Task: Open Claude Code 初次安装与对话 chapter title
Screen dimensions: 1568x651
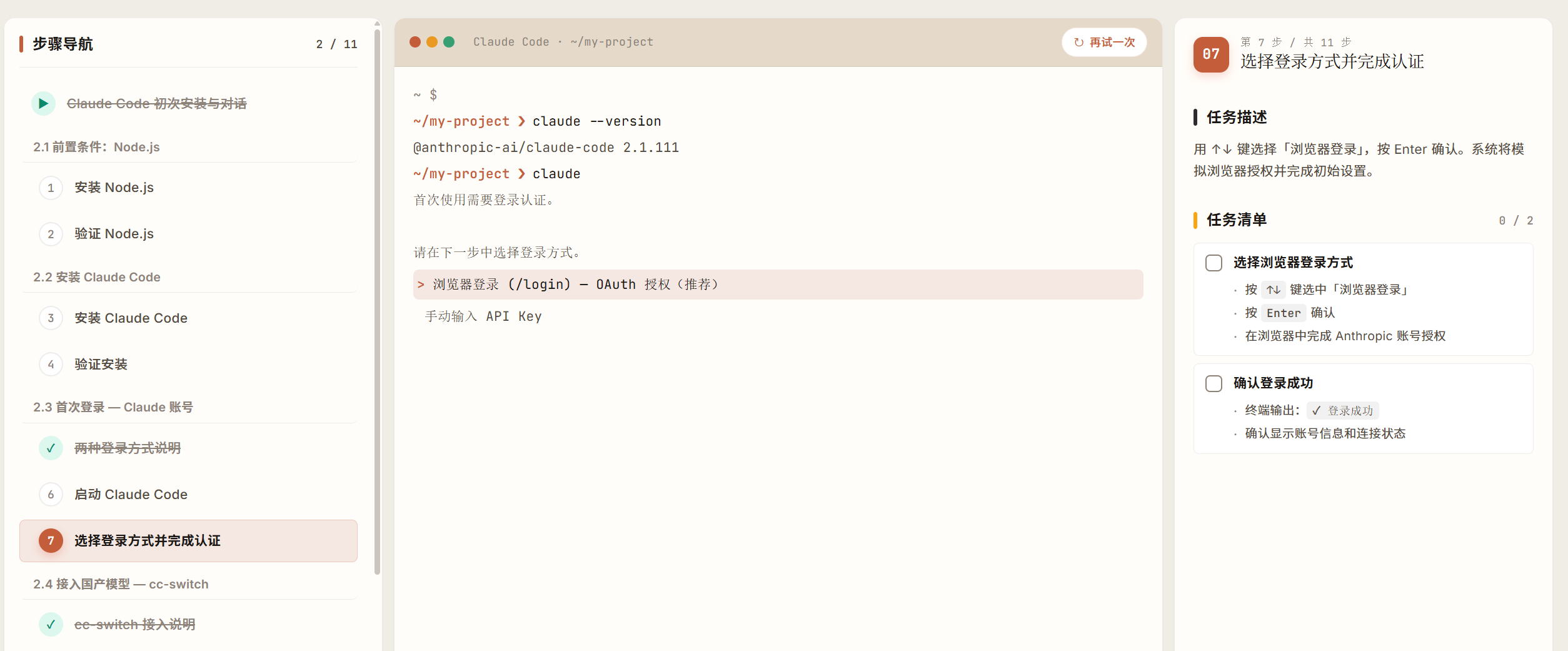Action: pos(156,103)
